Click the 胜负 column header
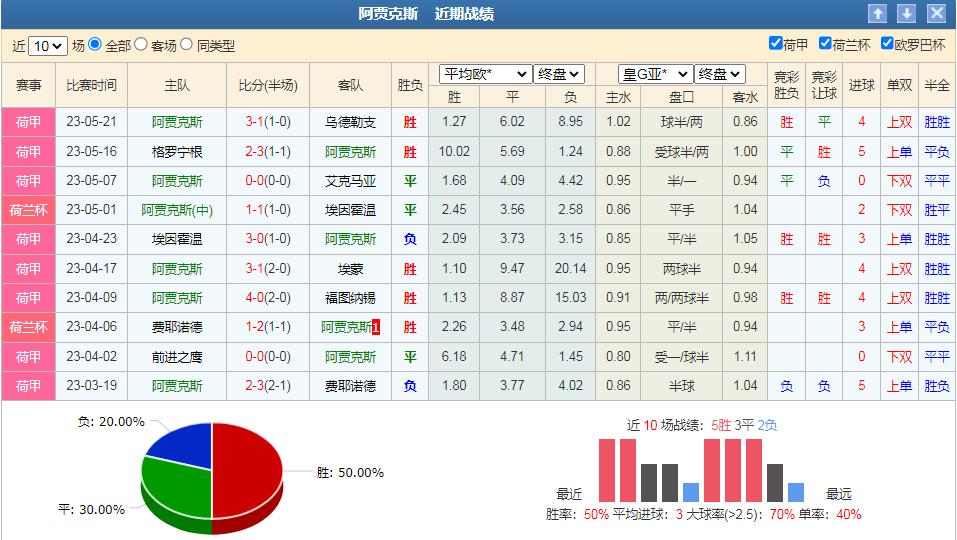 pyautogui.click(x=410, y=85)
